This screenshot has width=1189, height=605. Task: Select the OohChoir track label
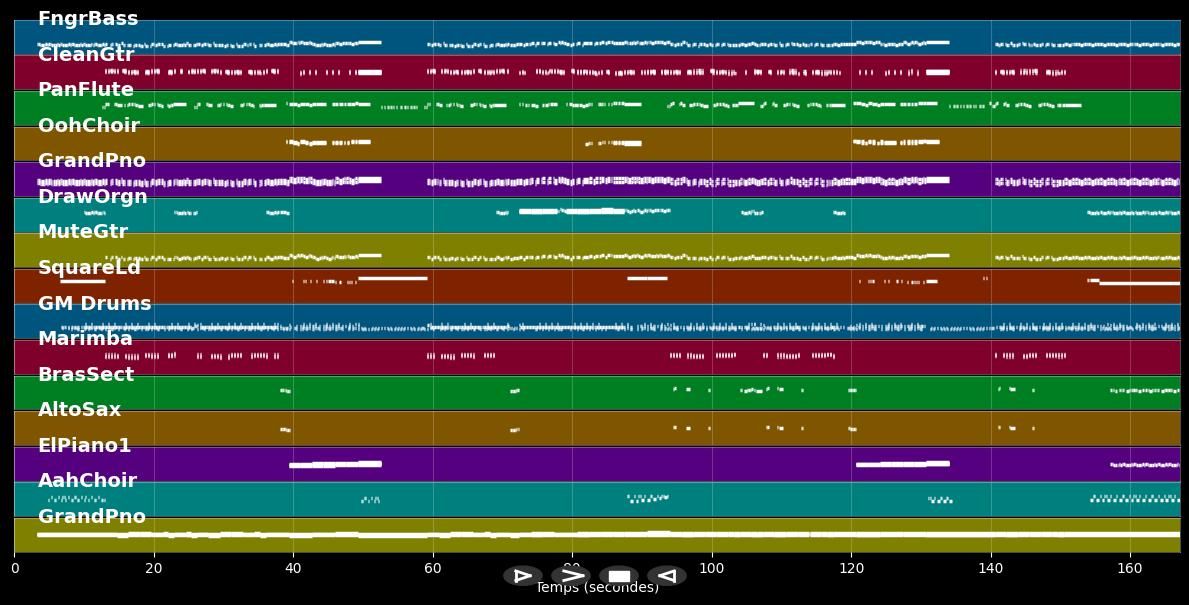tap(89, 126)
